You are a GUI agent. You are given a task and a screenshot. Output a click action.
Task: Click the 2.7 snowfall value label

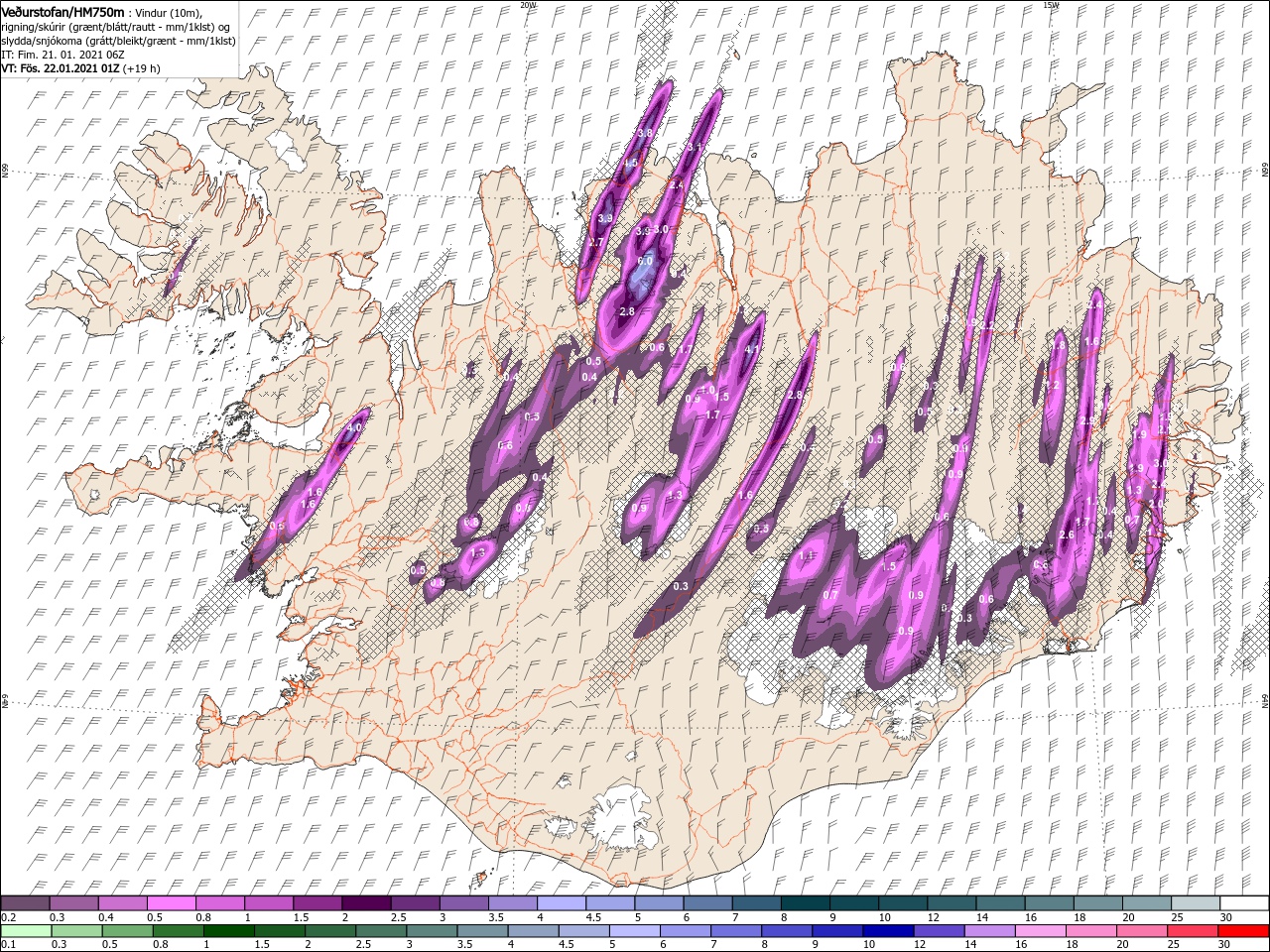point(596,242)
